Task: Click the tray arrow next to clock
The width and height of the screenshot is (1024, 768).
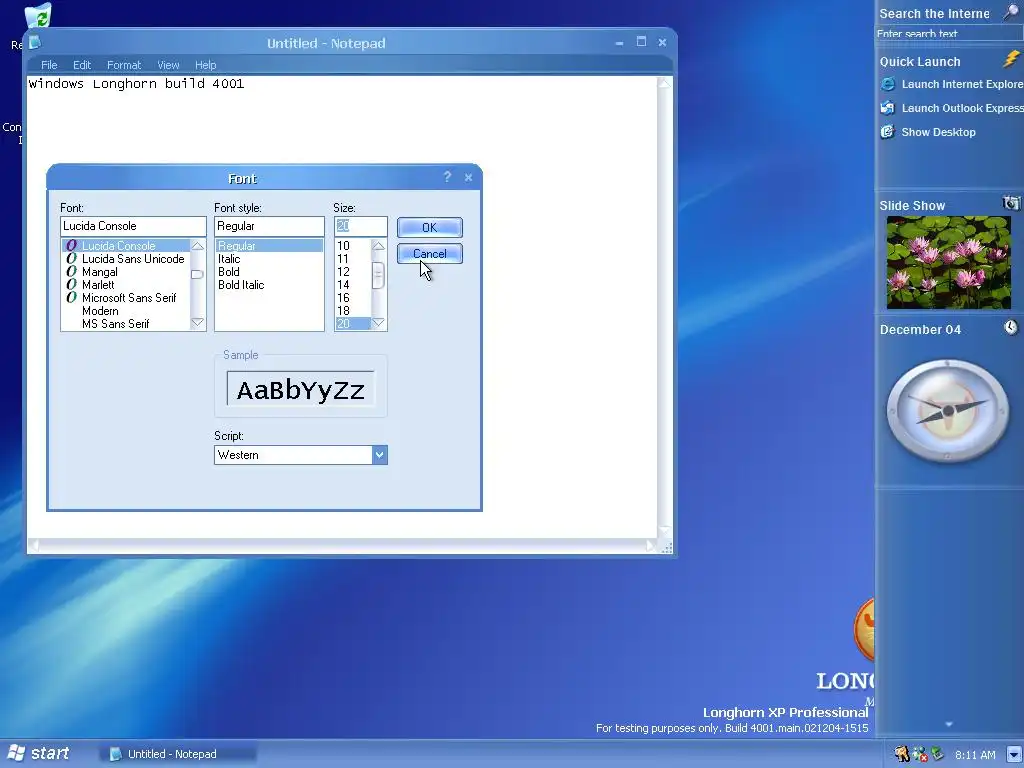Action: pos(1014,754)
